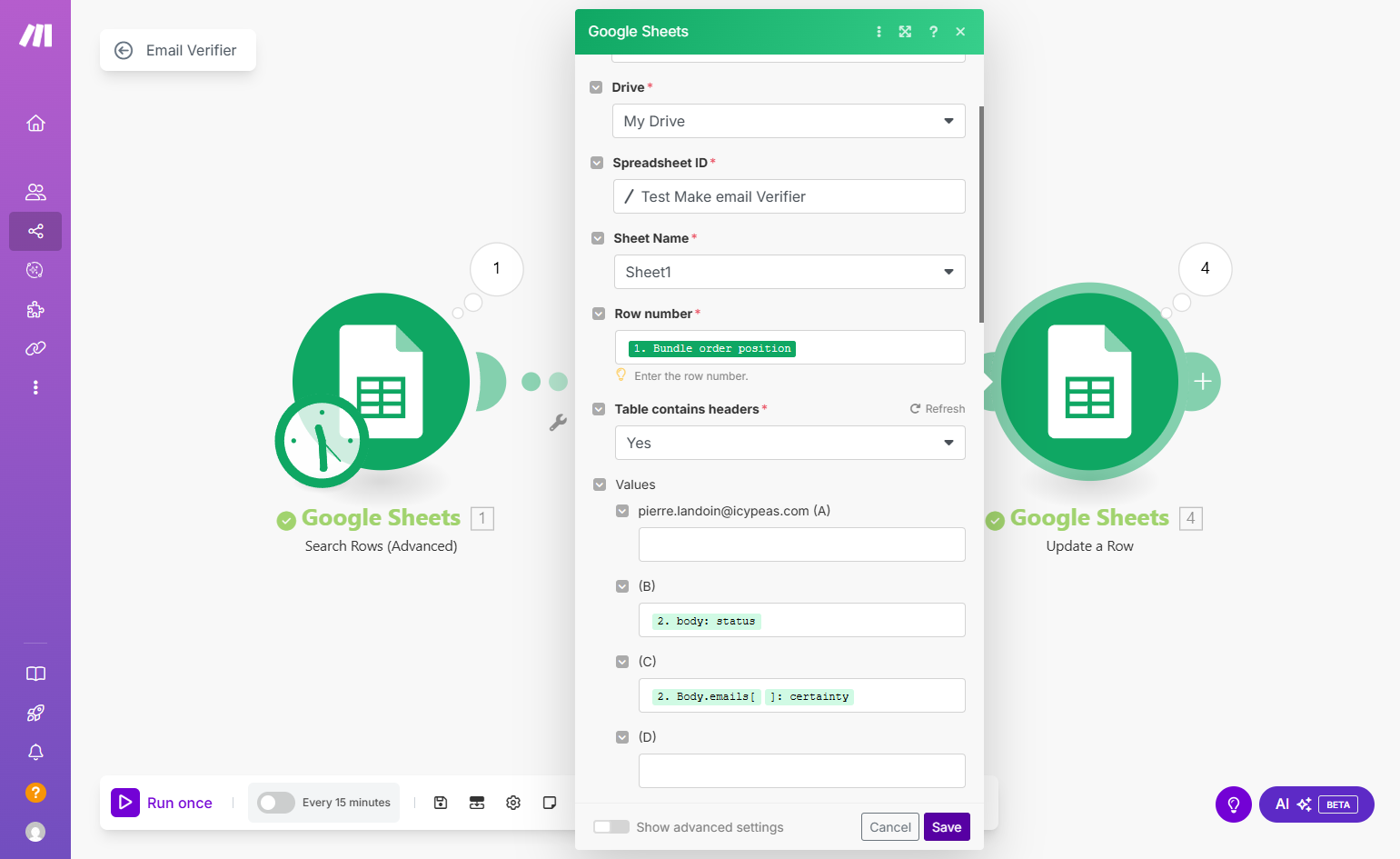Image resolution: width=1400 pixels, height=859 pixels.
Task: Open the Templates icon in sidebar
Action: [35, 270]
